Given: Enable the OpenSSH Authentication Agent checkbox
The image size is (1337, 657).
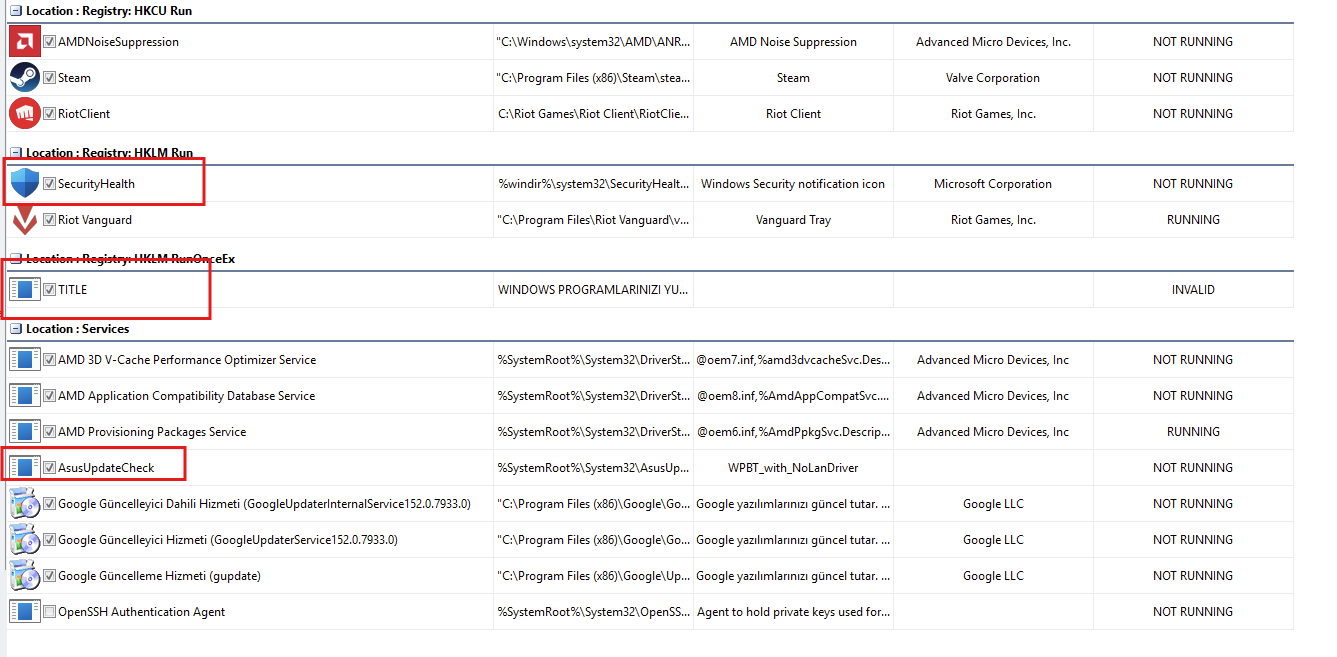Looking at the screenshot, I should tap(49, 612).
